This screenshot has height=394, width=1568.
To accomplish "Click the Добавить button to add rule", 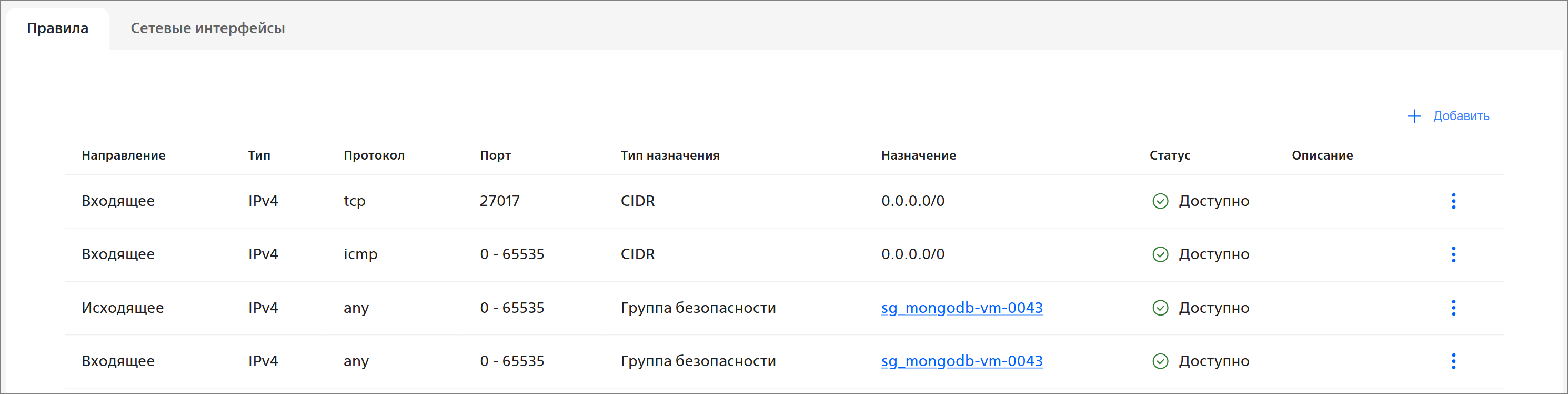I will click(x=1460, y=116).
